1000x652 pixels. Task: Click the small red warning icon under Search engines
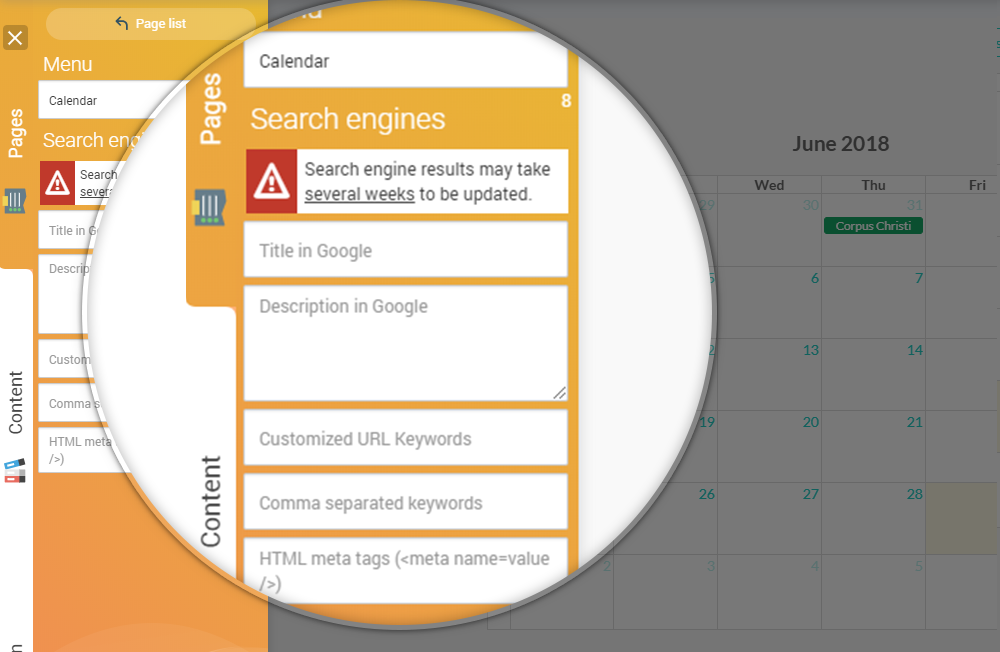point(57,183)
